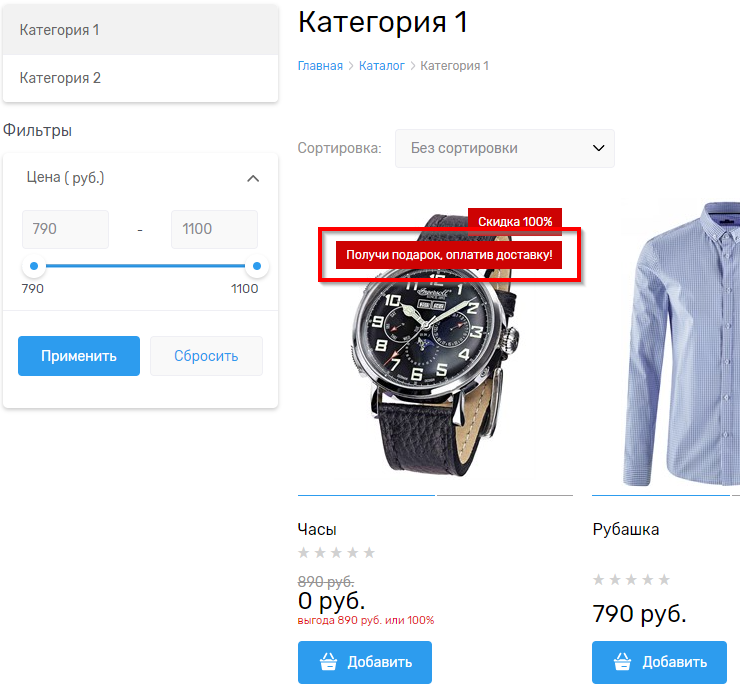Click basket icon on shirt Добавить button

click(x=622, y=661)
